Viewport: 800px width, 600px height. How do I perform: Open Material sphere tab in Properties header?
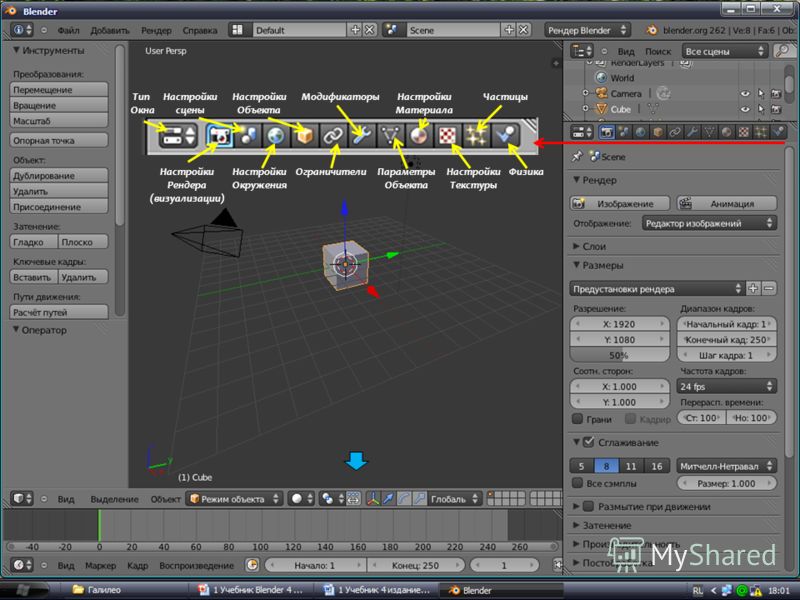(x=727, y=132)
